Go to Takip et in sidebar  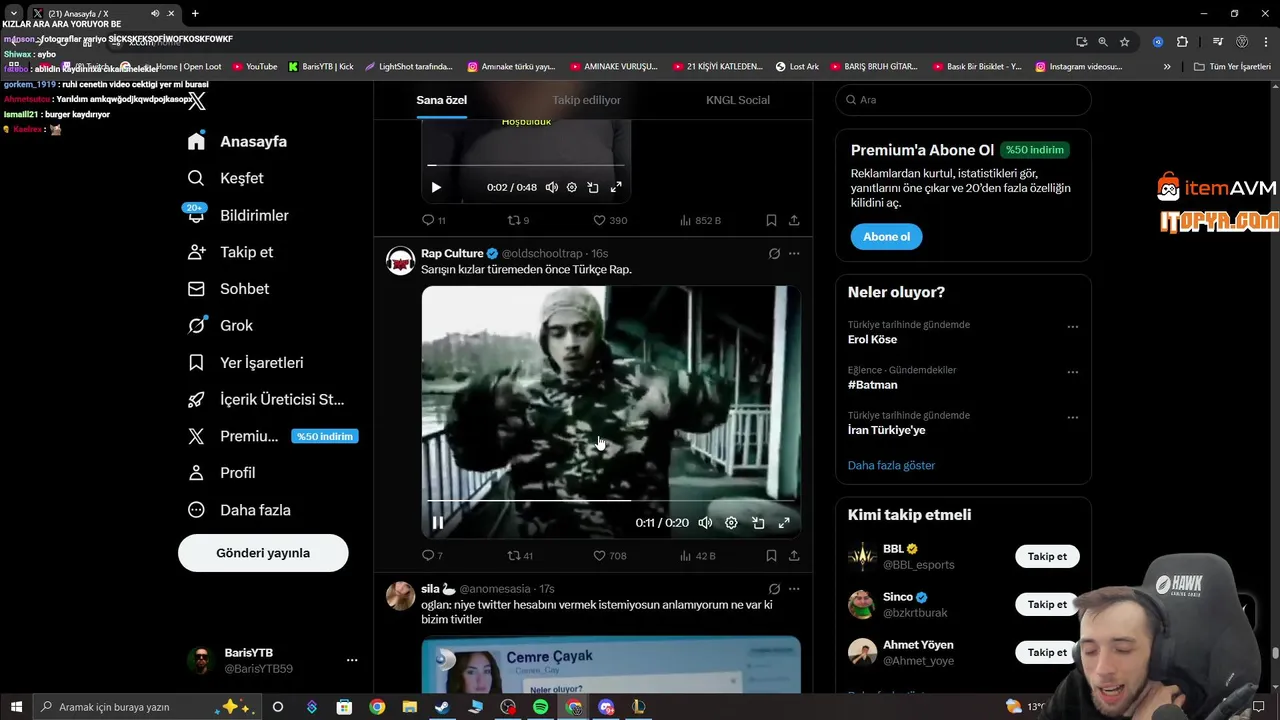pyautogui.click(x=230, y=252)
